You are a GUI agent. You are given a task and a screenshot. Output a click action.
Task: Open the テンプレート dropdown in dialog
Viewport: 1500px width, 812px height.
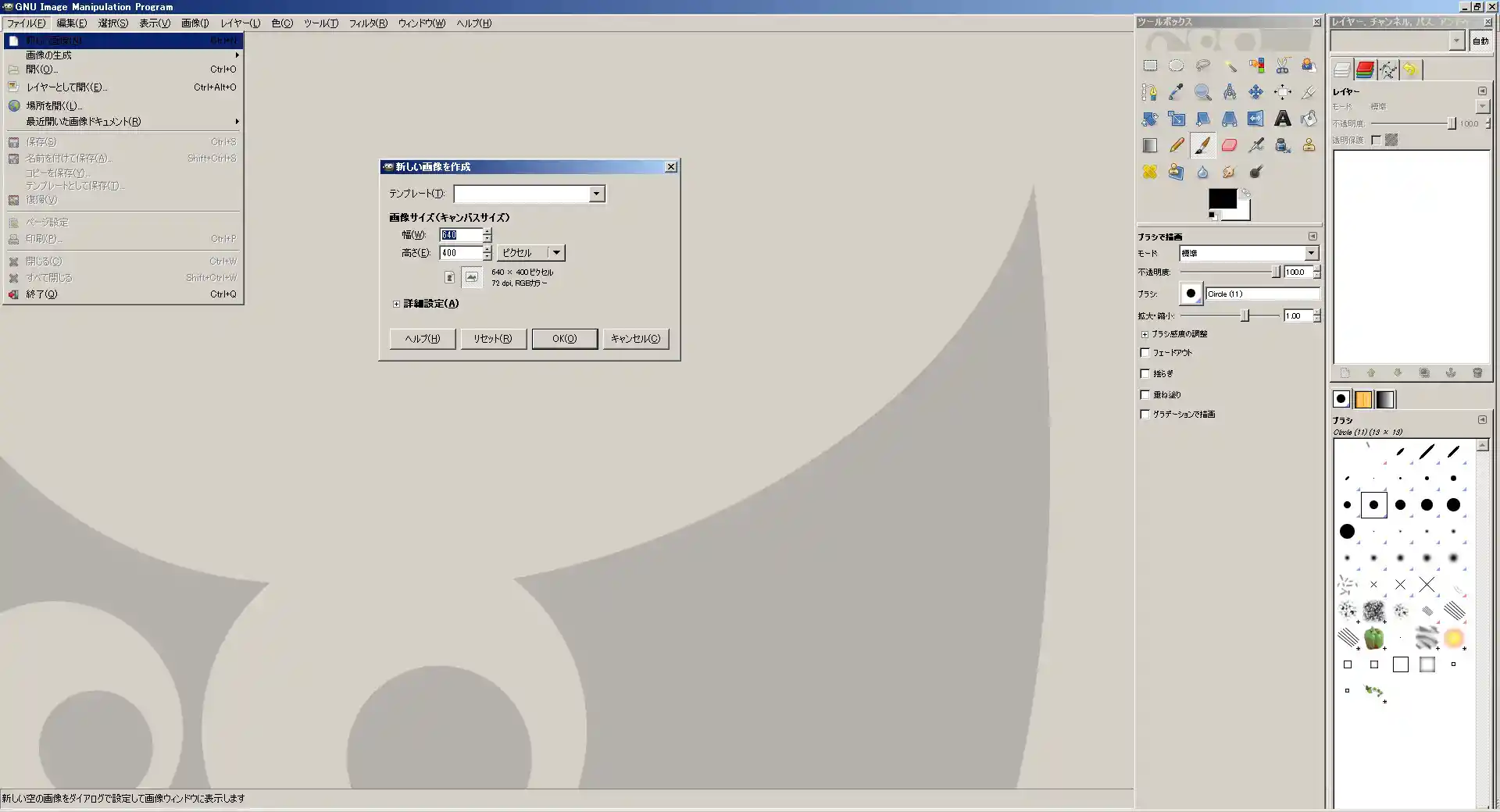[596, 194]
